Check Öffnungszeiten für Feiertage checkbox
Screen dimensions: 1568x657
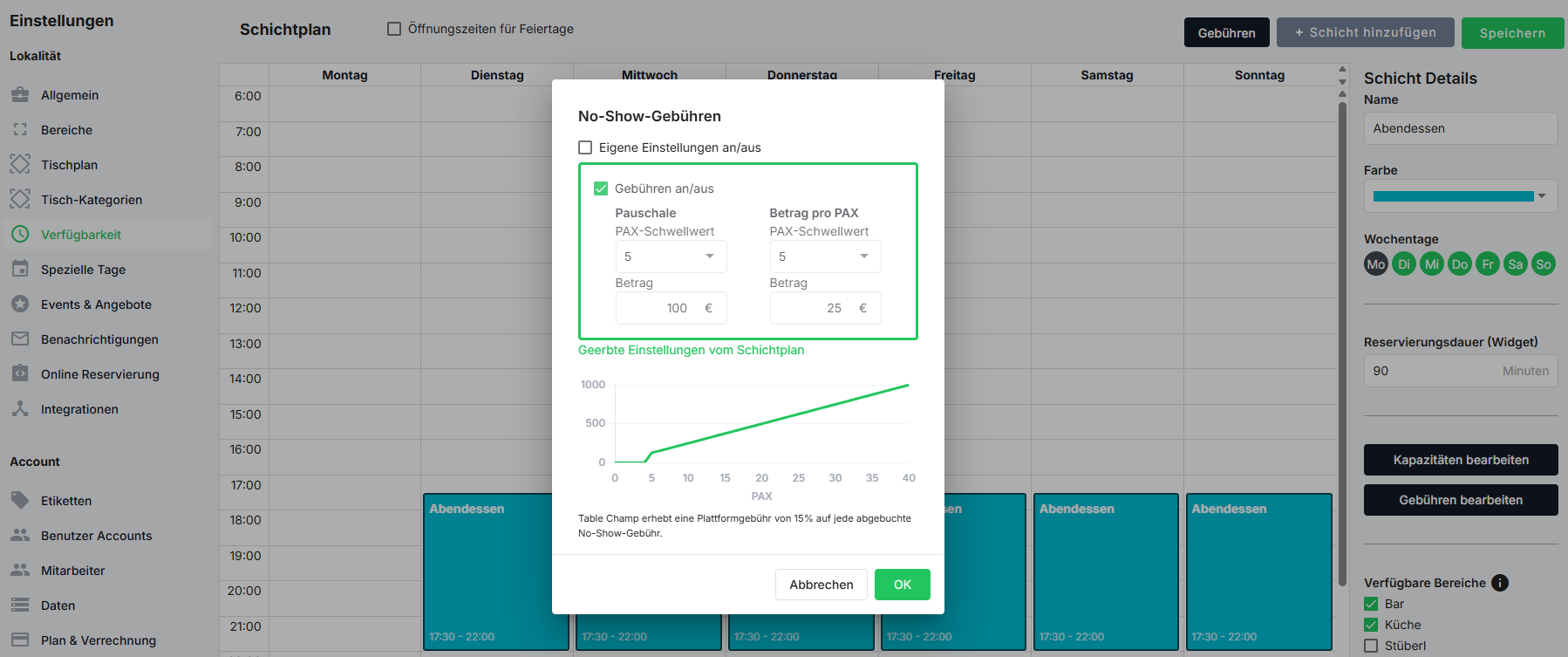coord(394,29)
